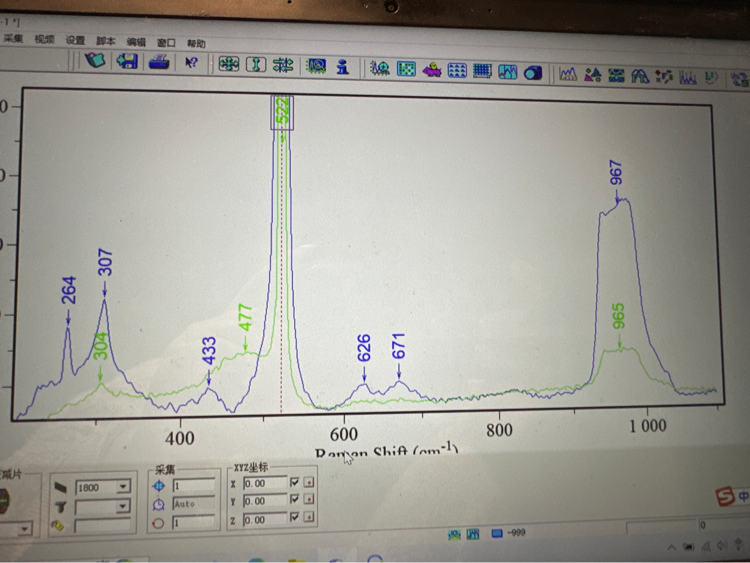
Task: Open the 编辑 menu
Action: click(x=136, y=42)
